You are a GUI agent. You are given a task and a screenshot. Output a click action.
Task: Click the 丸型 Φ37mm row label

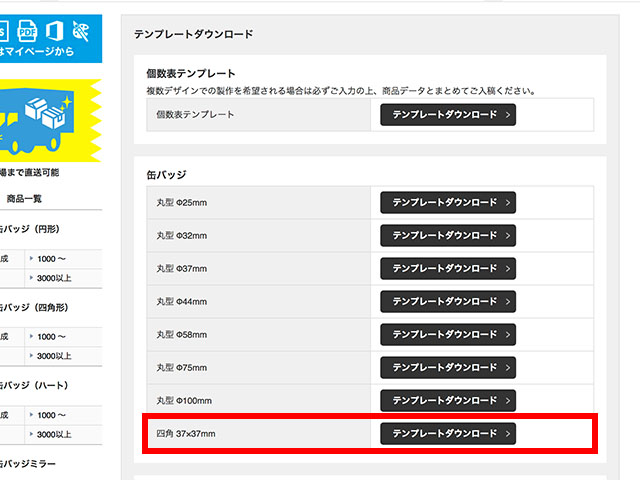(182, 269)
